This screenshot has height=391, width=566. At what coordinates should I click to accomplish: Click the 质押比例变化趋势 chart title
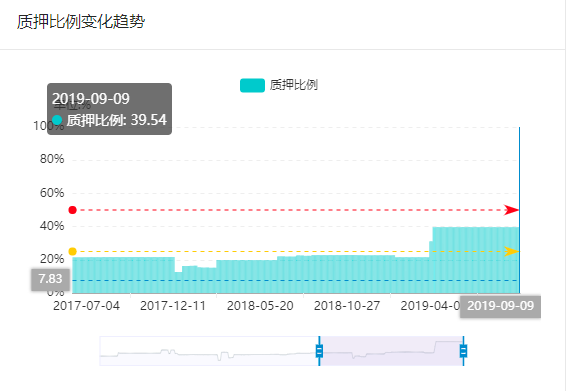click(81, 22)
